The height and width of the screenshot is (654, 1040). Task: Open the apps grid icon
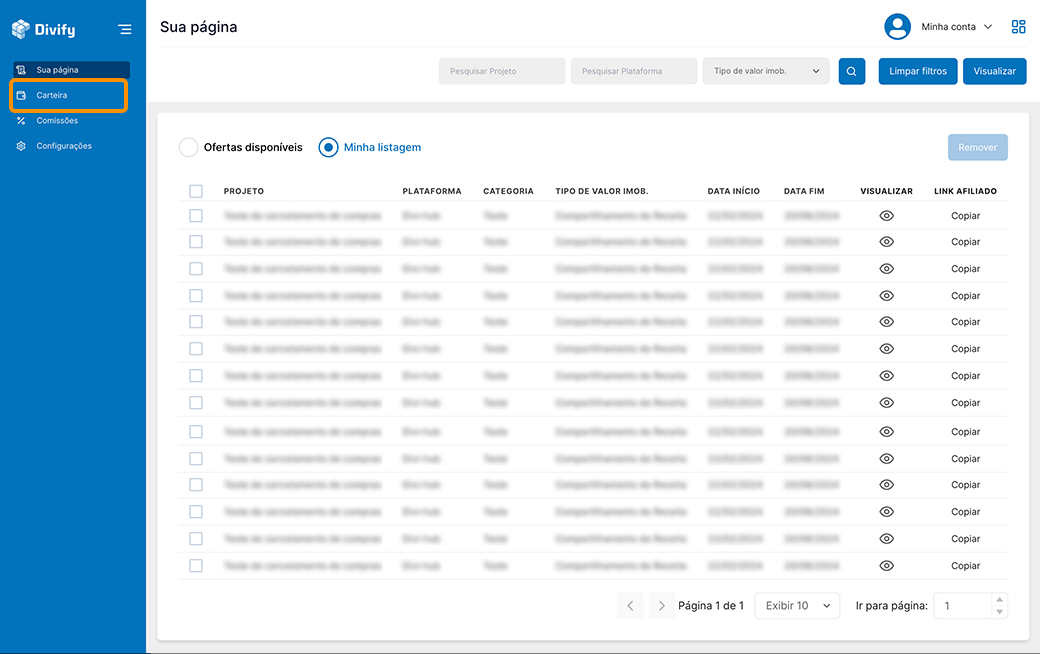[1018, 27]
